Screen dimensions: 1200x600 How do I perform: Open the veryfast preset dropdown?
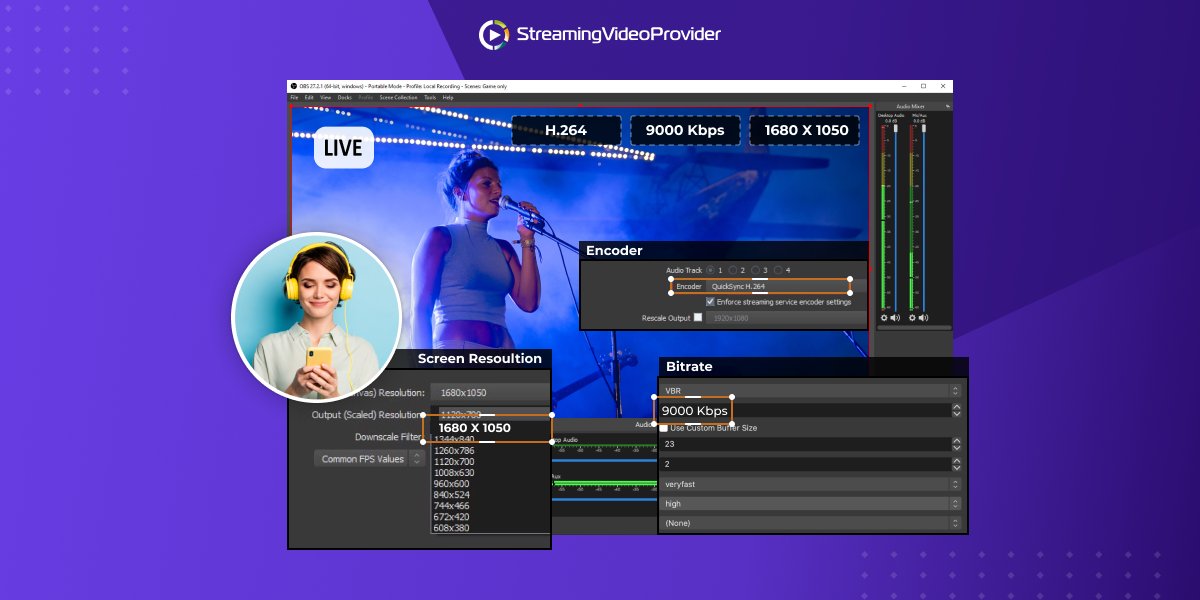[x=810, y=485]
